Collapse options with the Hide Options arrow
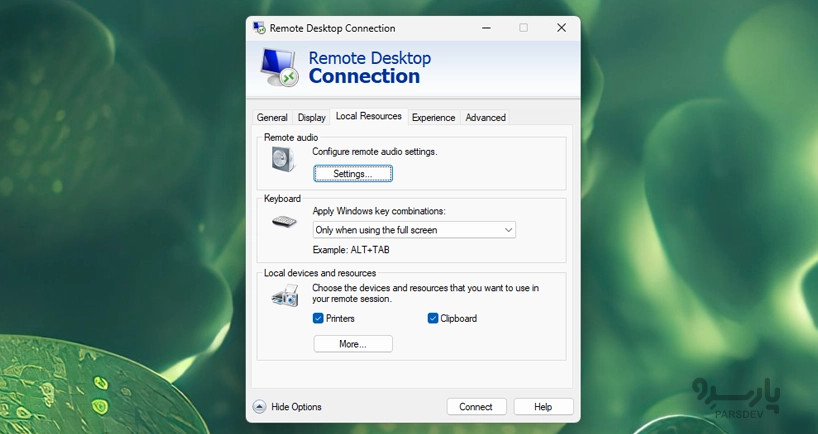The image size is (818, 434). tap(259, 407)
